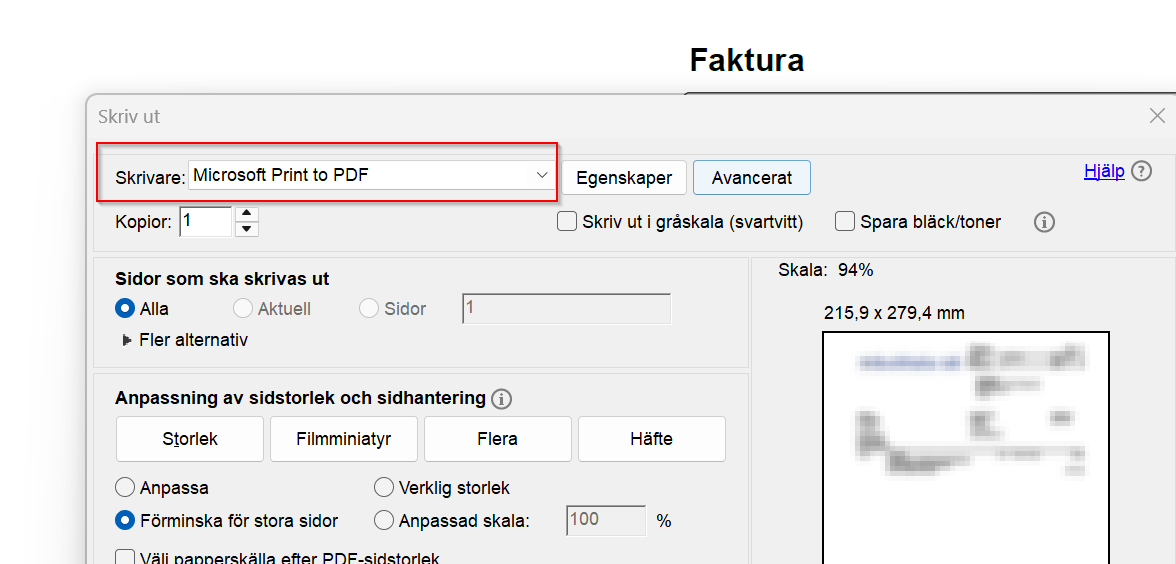Screen dimensions: 1176x564
Task: Increase the Kopior count with up arrow
Action: pyautogui.click(x=247, y=214)
